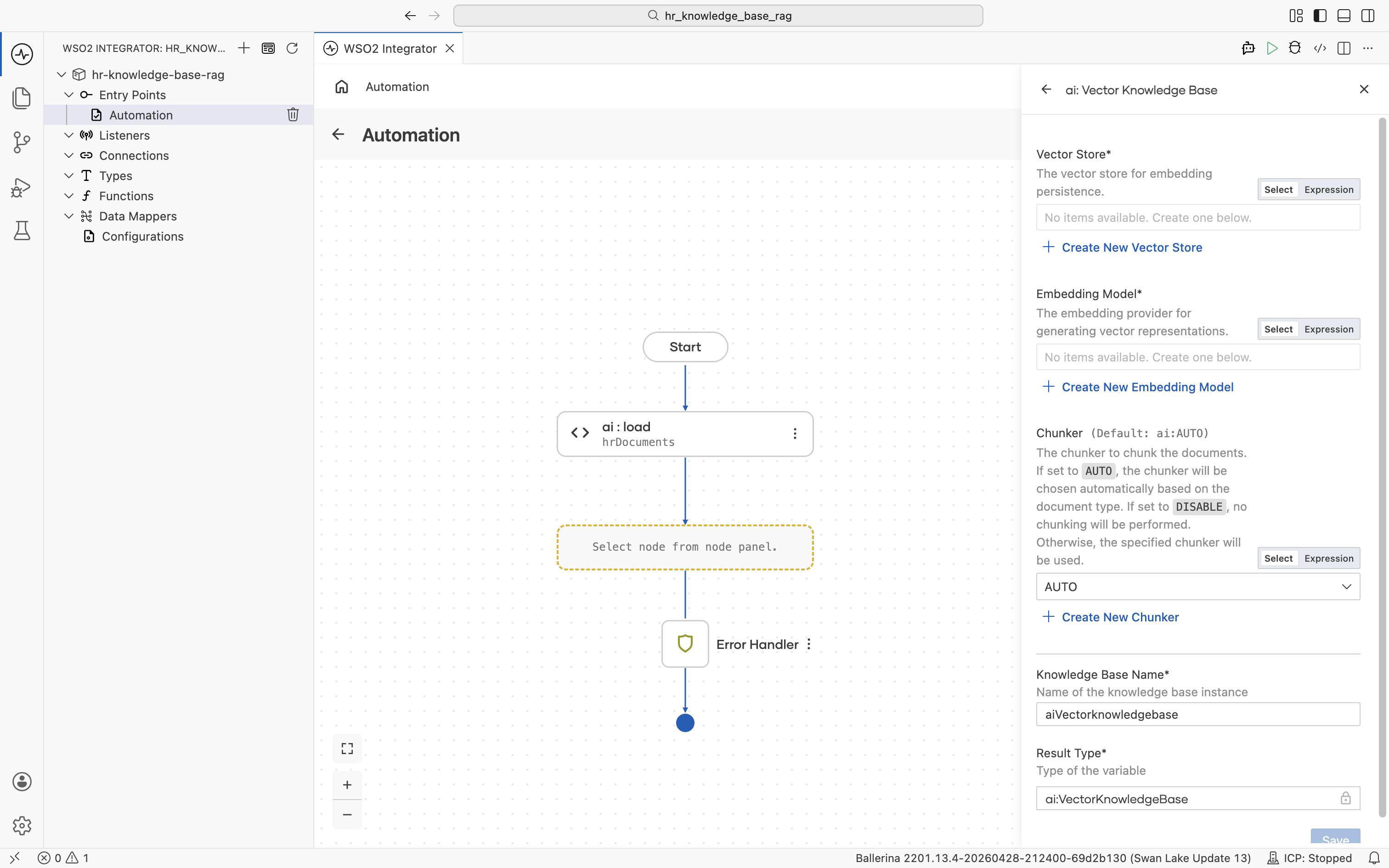The width and height of the screenshot is (1389, 868).
Task: Toggle secondary sidebar visibility
Action: tap(1368, 16)
